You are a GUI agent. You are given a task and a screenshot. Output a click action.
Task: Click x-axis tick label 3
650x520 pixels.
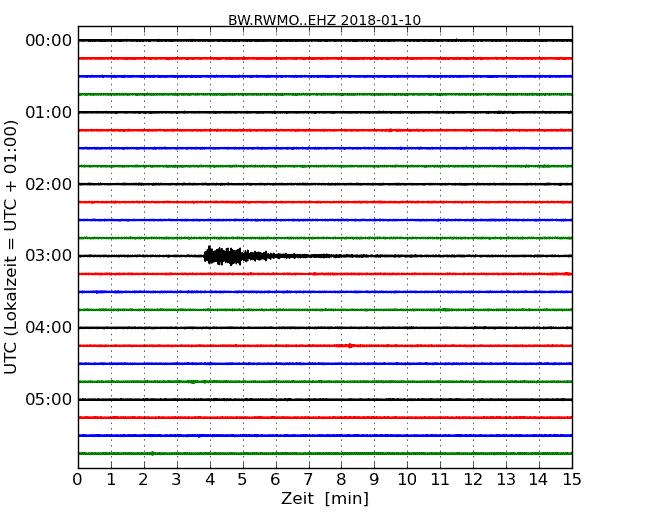click(x=177, y=480)
